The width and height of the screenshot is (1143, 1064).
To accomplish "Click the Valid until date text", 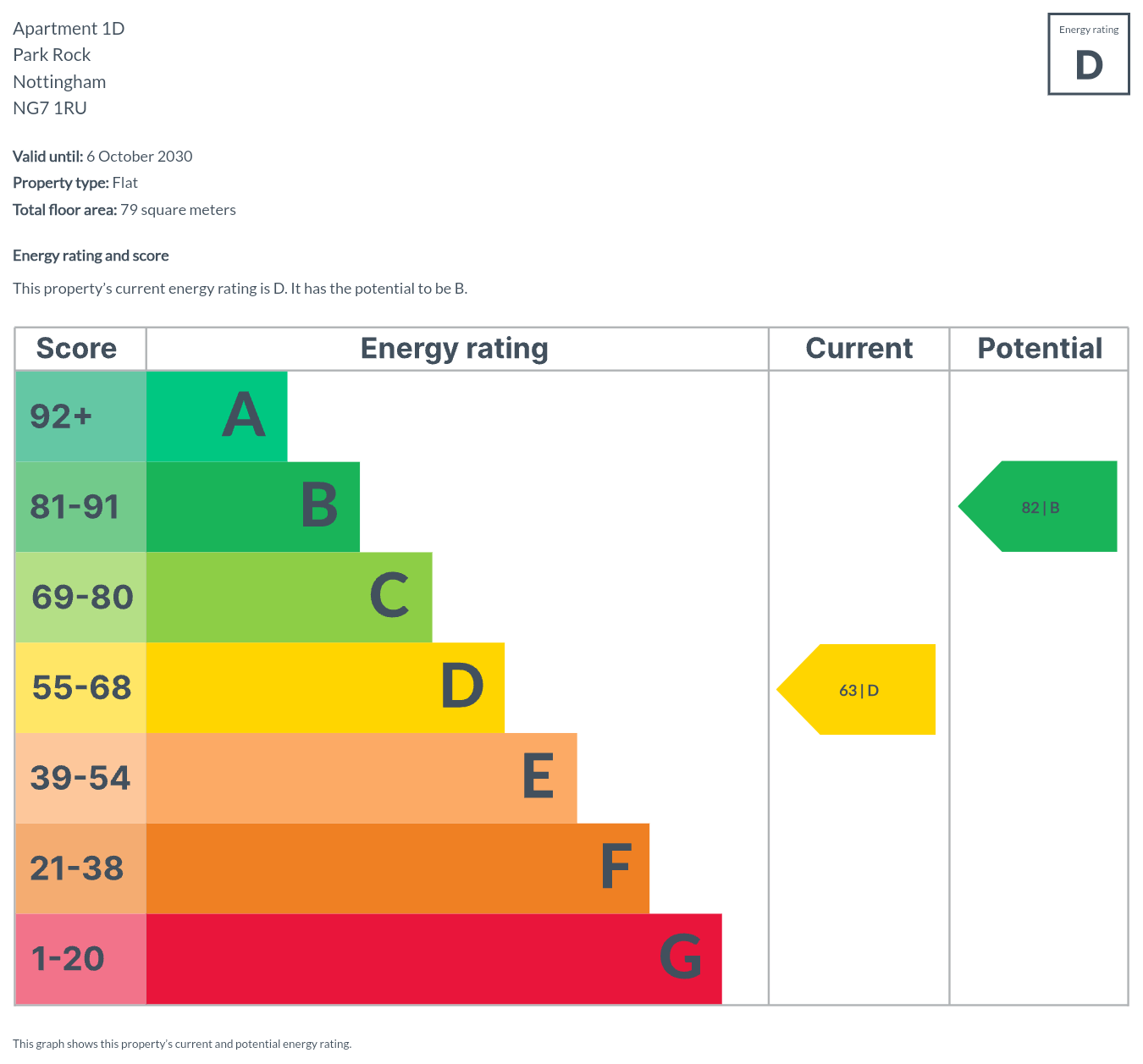I will click(102, 157).
